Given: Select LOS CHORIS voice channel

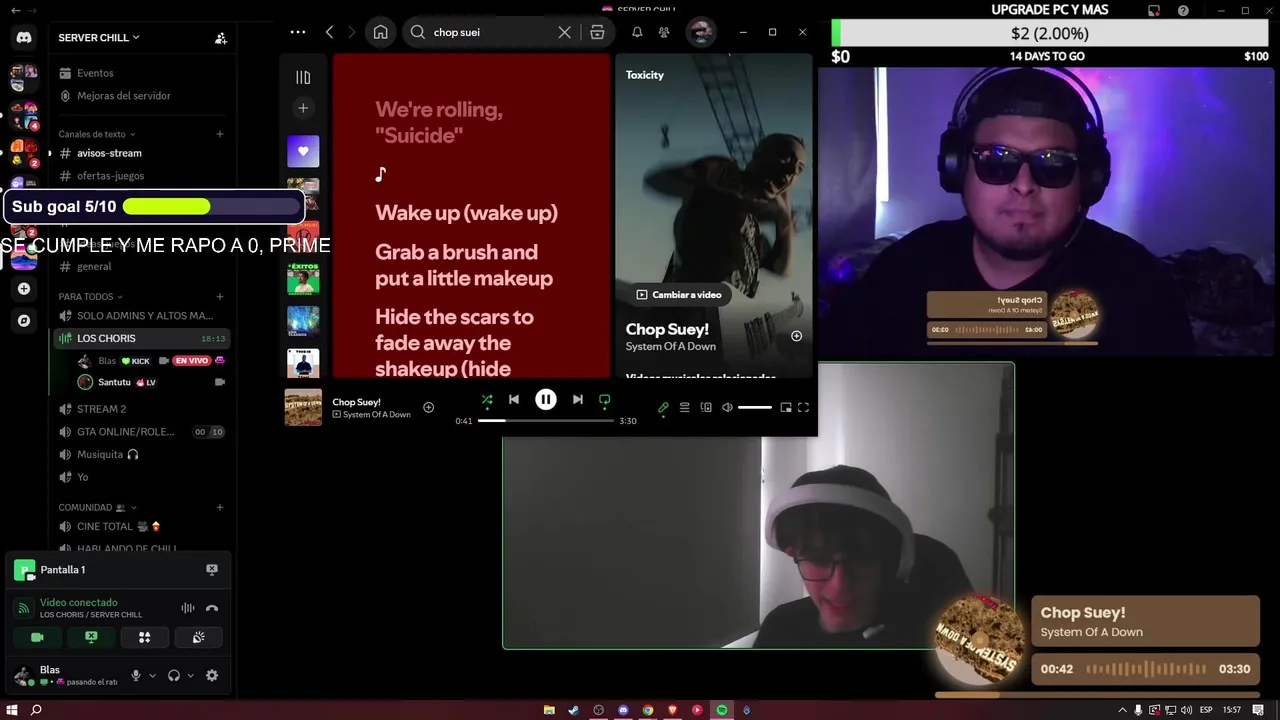Looking at the screenshot, I should point(141,339).
